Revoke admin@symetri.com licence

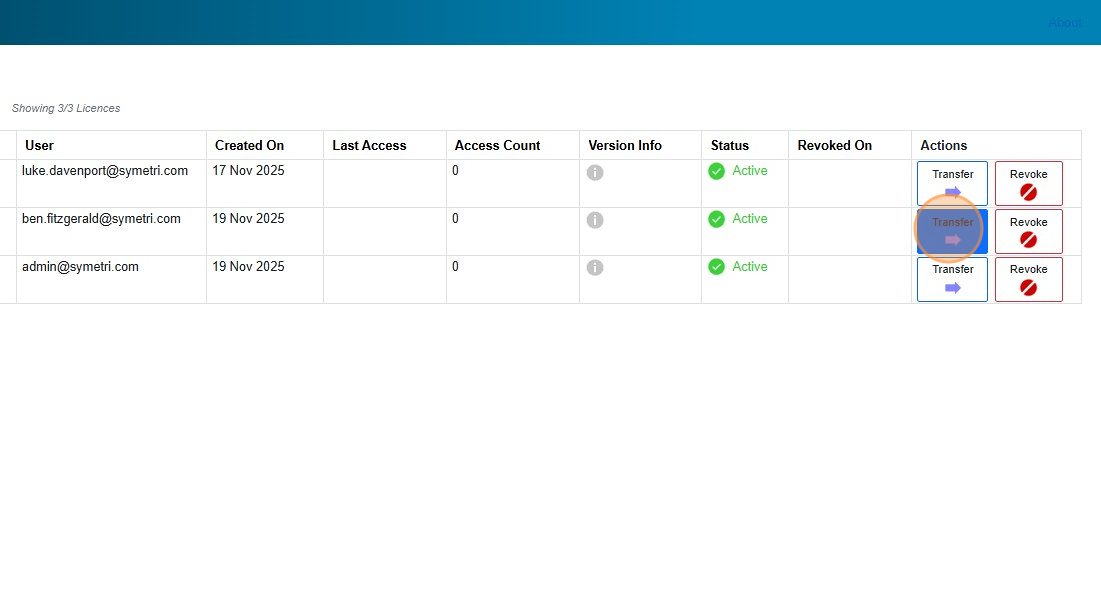point(1028,279)
